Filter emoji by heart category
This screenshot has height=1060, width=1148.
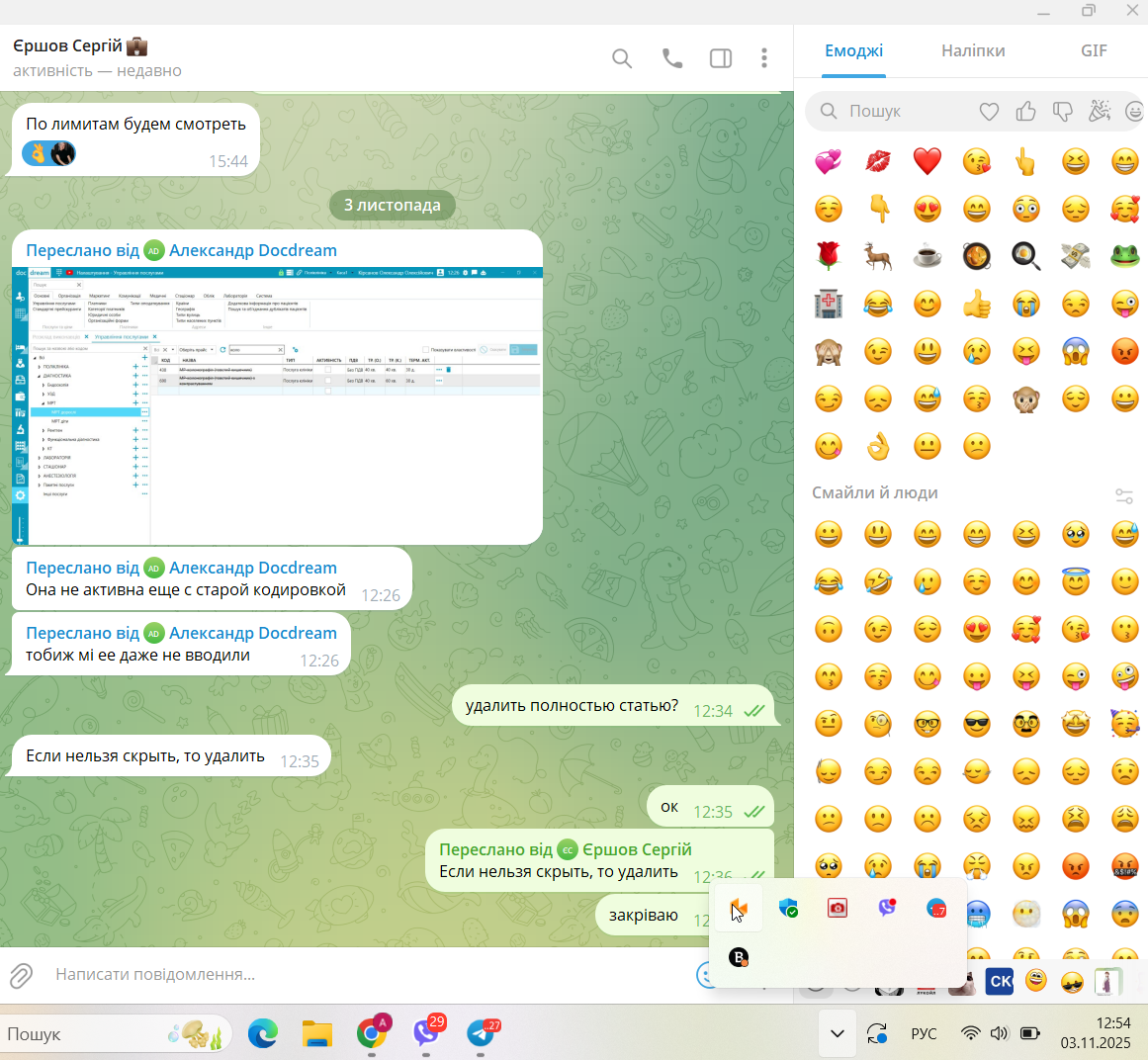click(x=989, y=112)
